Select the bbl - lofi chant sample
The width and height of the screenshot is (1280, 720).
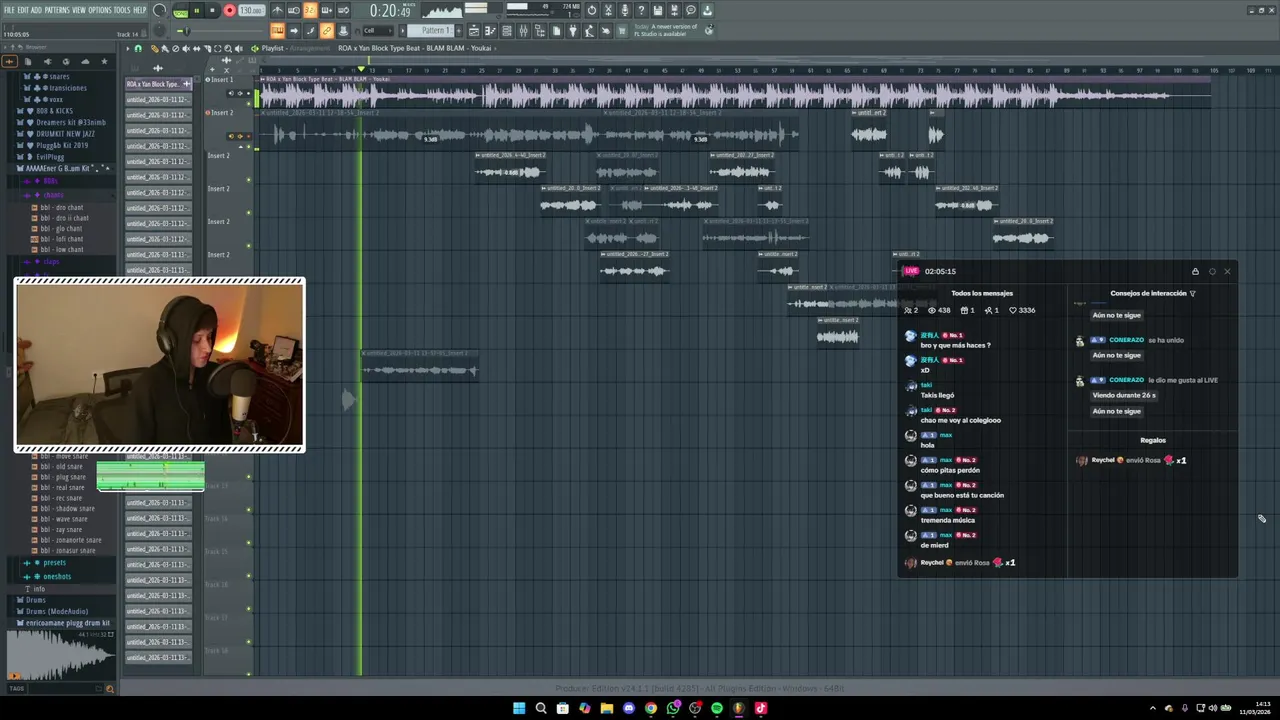click(62, 239)
